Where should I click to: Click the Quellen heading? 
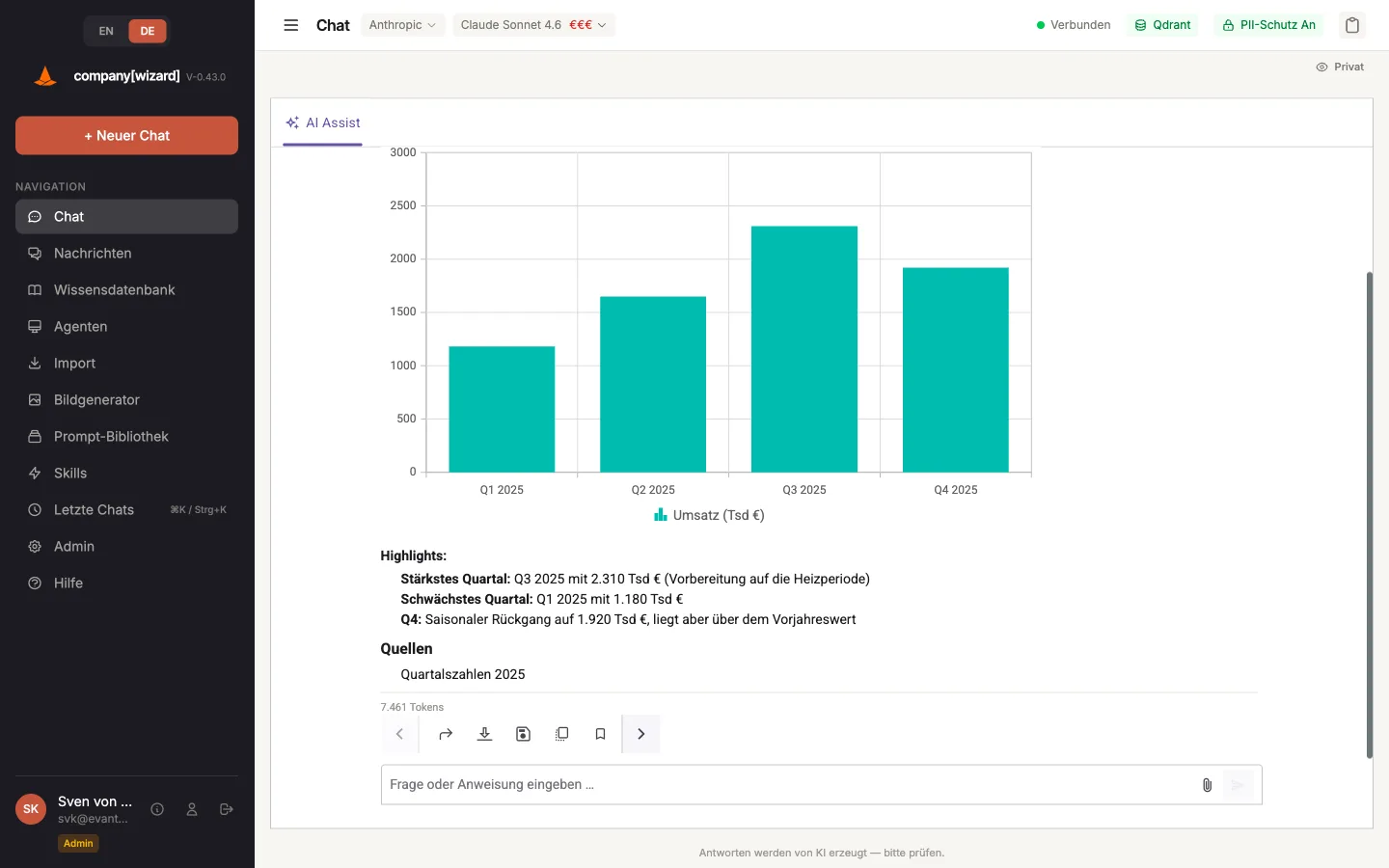point(406,649)
